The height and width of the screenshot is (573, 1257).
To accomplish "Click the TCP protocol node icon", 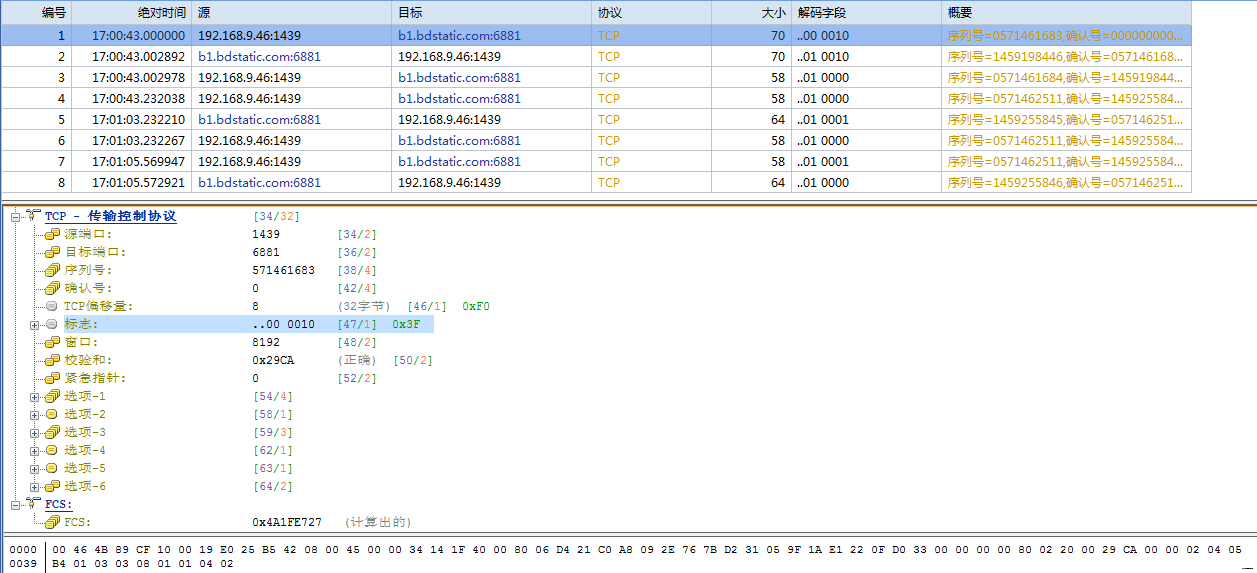I will click(33, 216).
